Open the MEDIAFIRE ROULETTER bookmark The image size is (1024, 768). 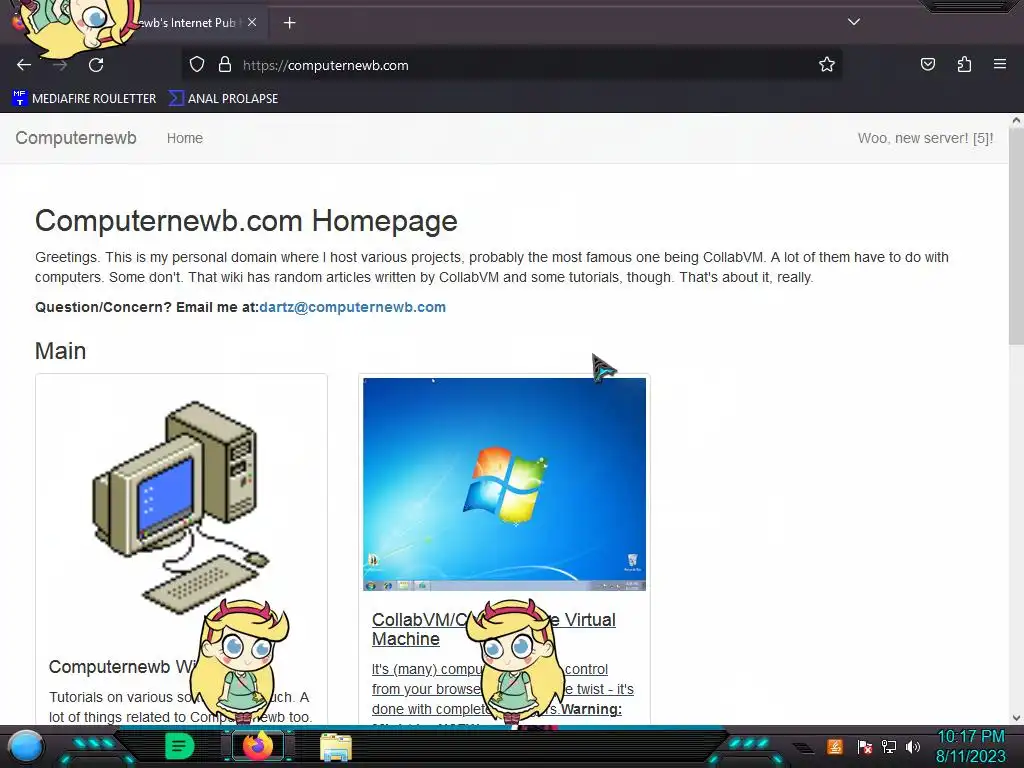(x=84, y=99)
